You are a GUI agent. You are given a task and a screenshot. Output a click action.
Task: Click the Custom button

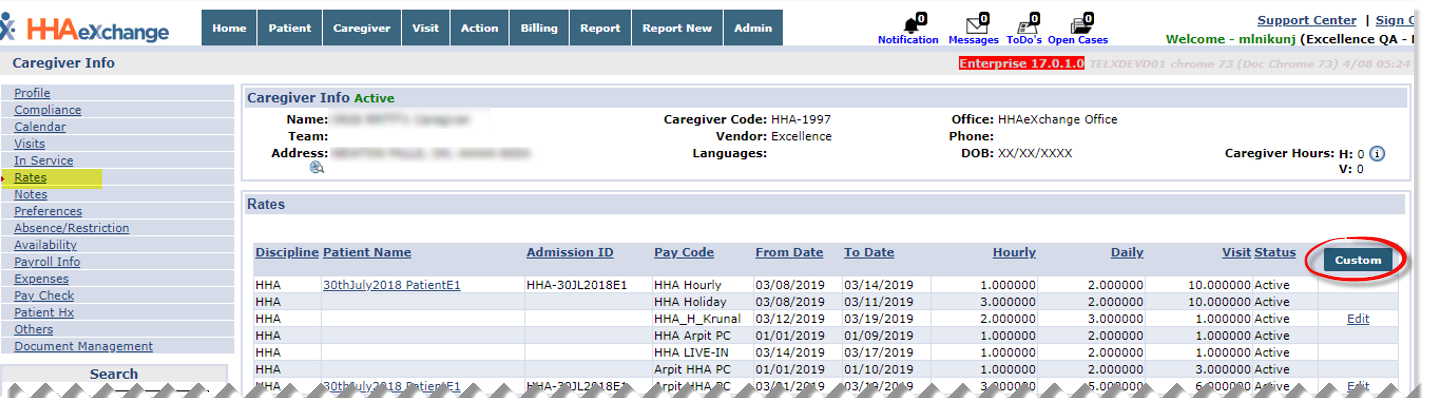[x=1358, y=260]
